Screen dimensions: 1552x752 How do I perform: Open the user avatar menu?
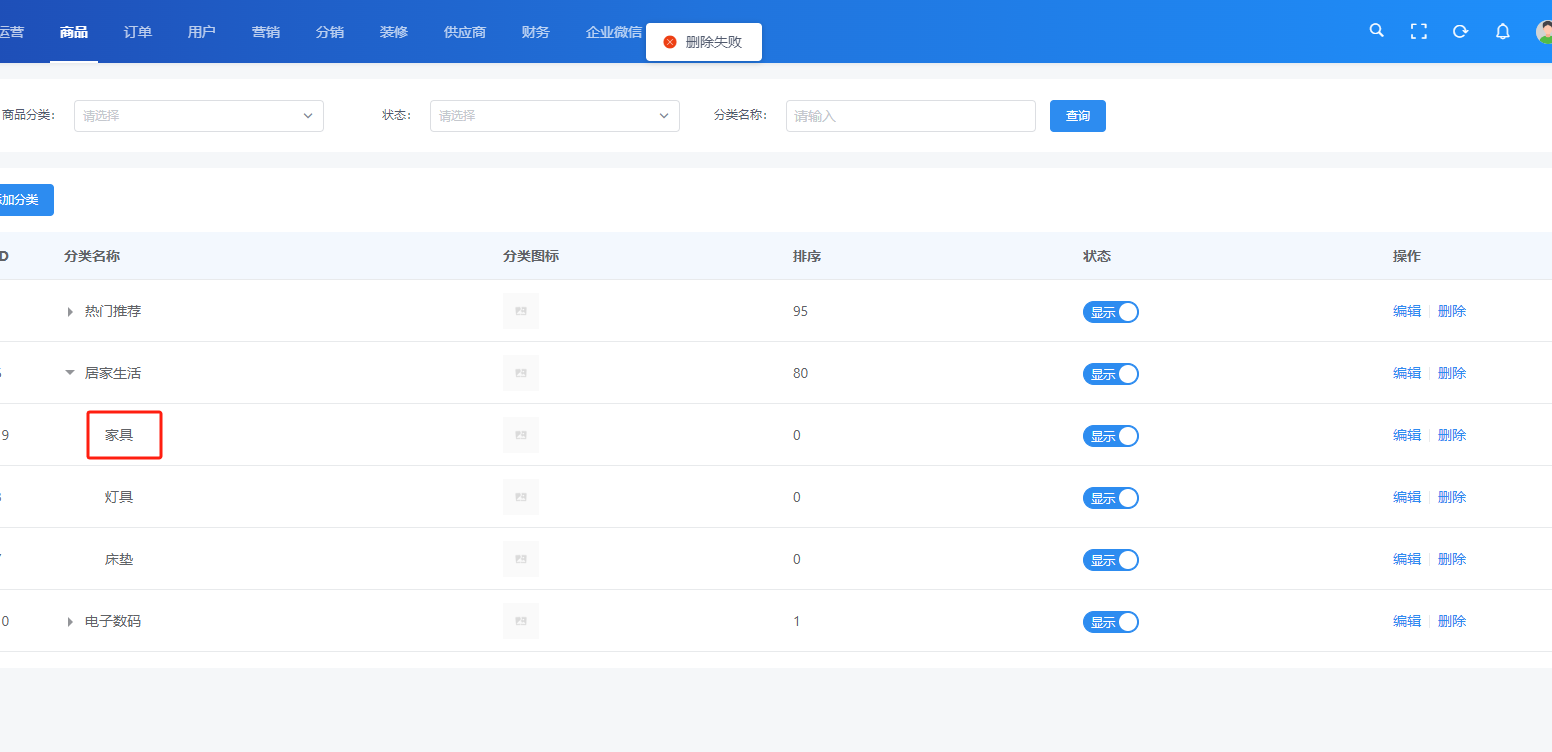click(1544, 31)
